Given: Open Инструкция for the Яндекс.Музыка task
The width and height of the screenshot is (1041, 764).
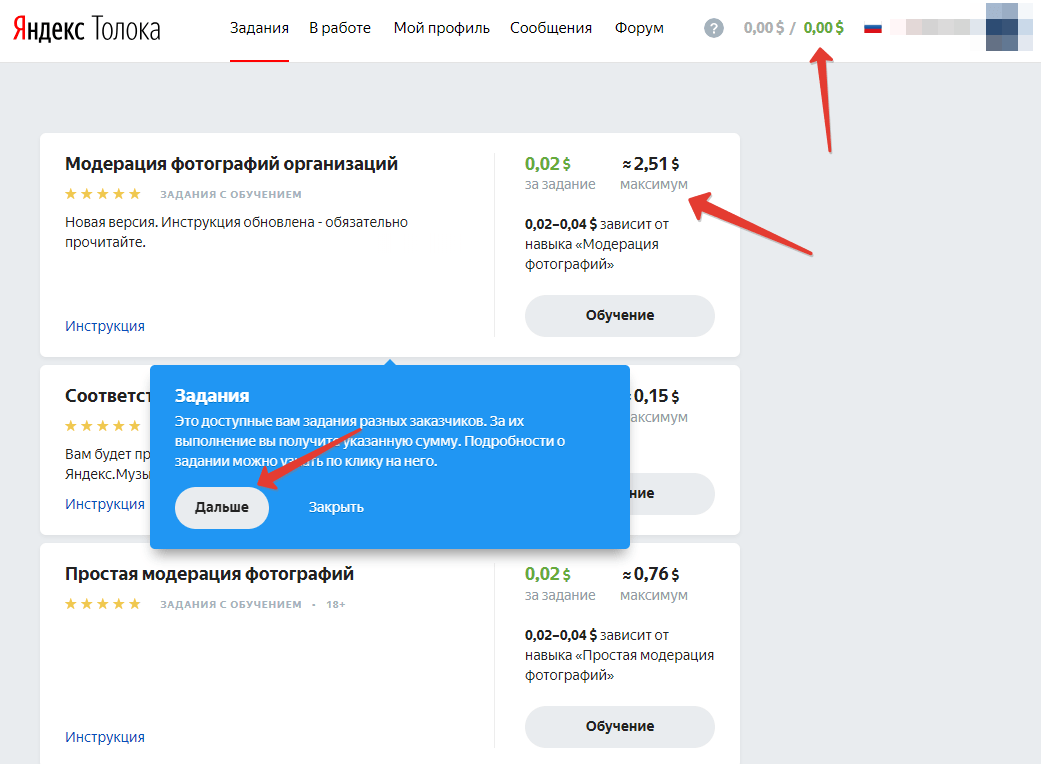Looking at the screenshot, I should tap(105, 504).
